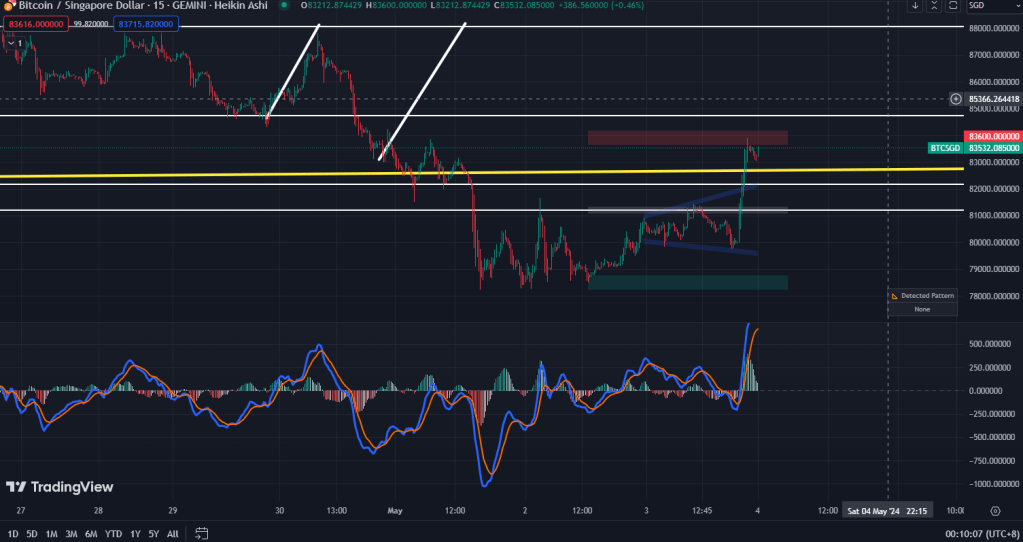Show the All time range

[173, 533]
